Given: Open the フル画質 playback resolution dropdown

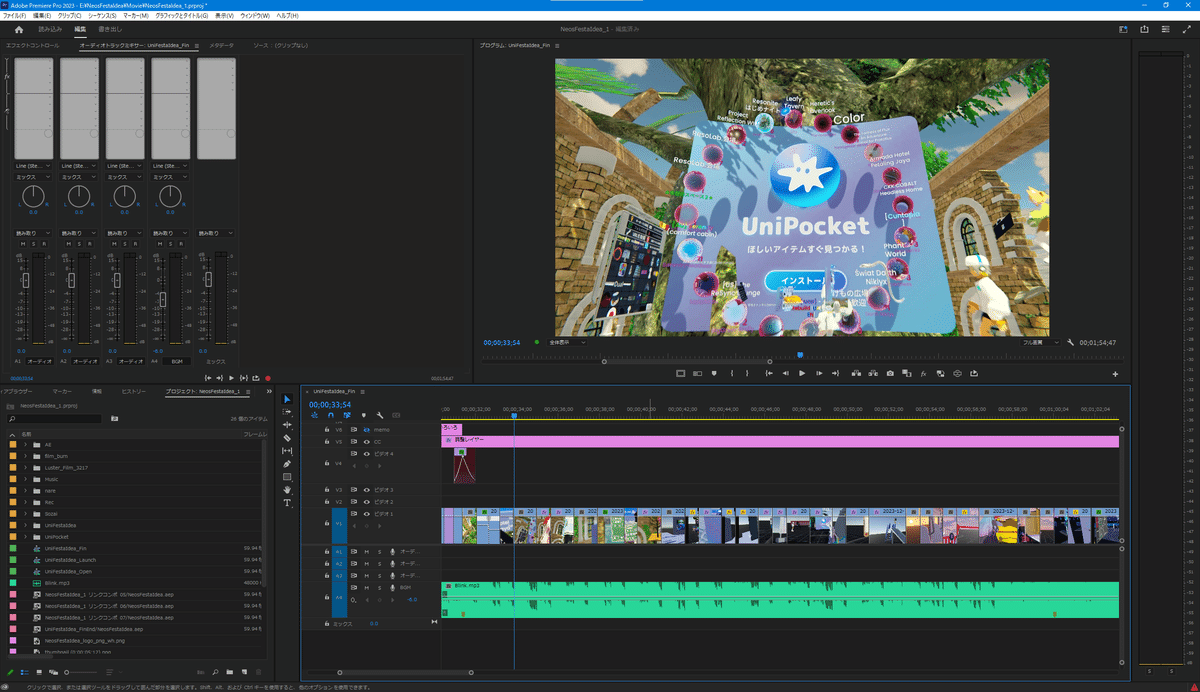Looking at the screenshot, I should pyautogui.click(x=1040, y=342).
